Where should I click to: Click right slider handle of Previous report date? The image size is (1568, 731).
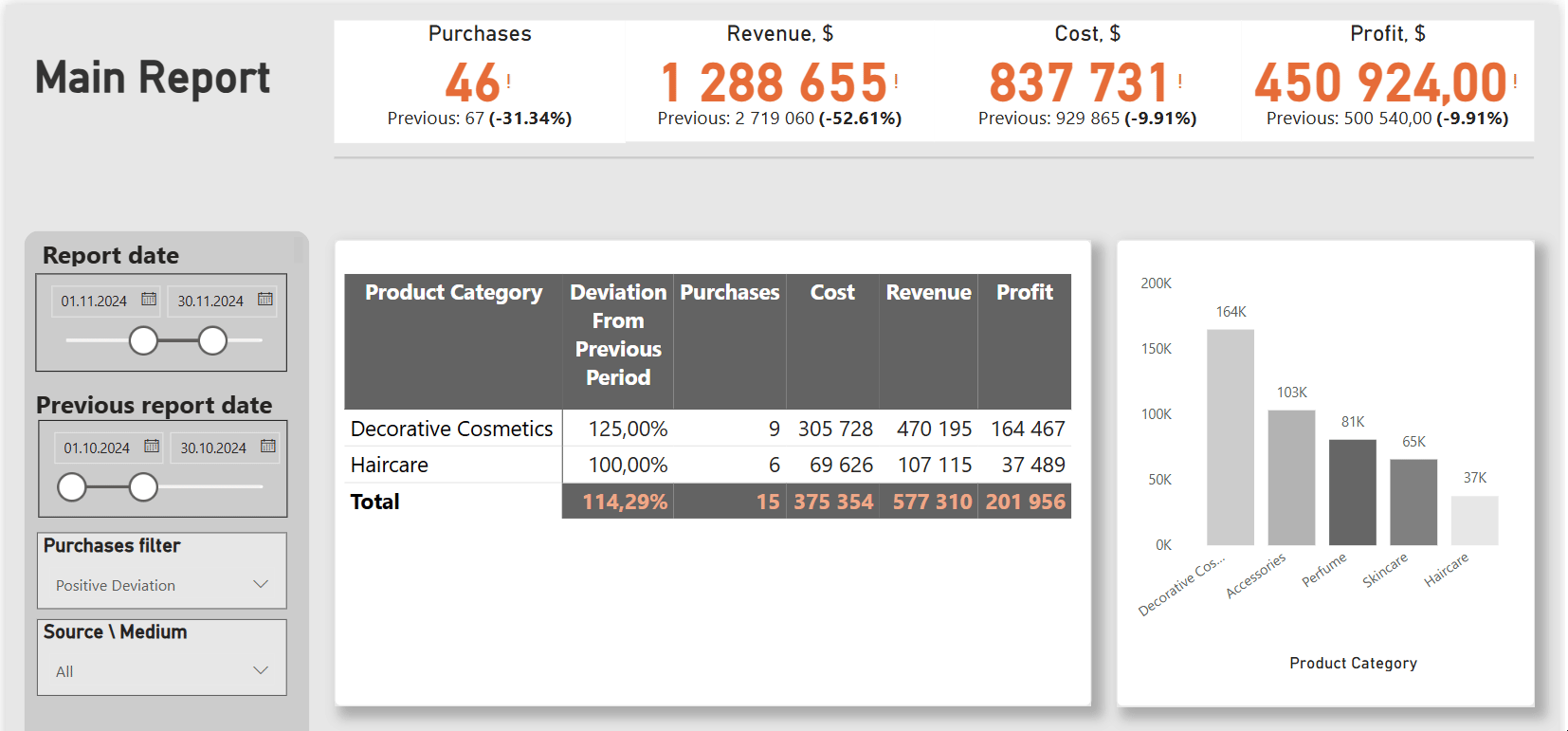[x=143, y=487]
